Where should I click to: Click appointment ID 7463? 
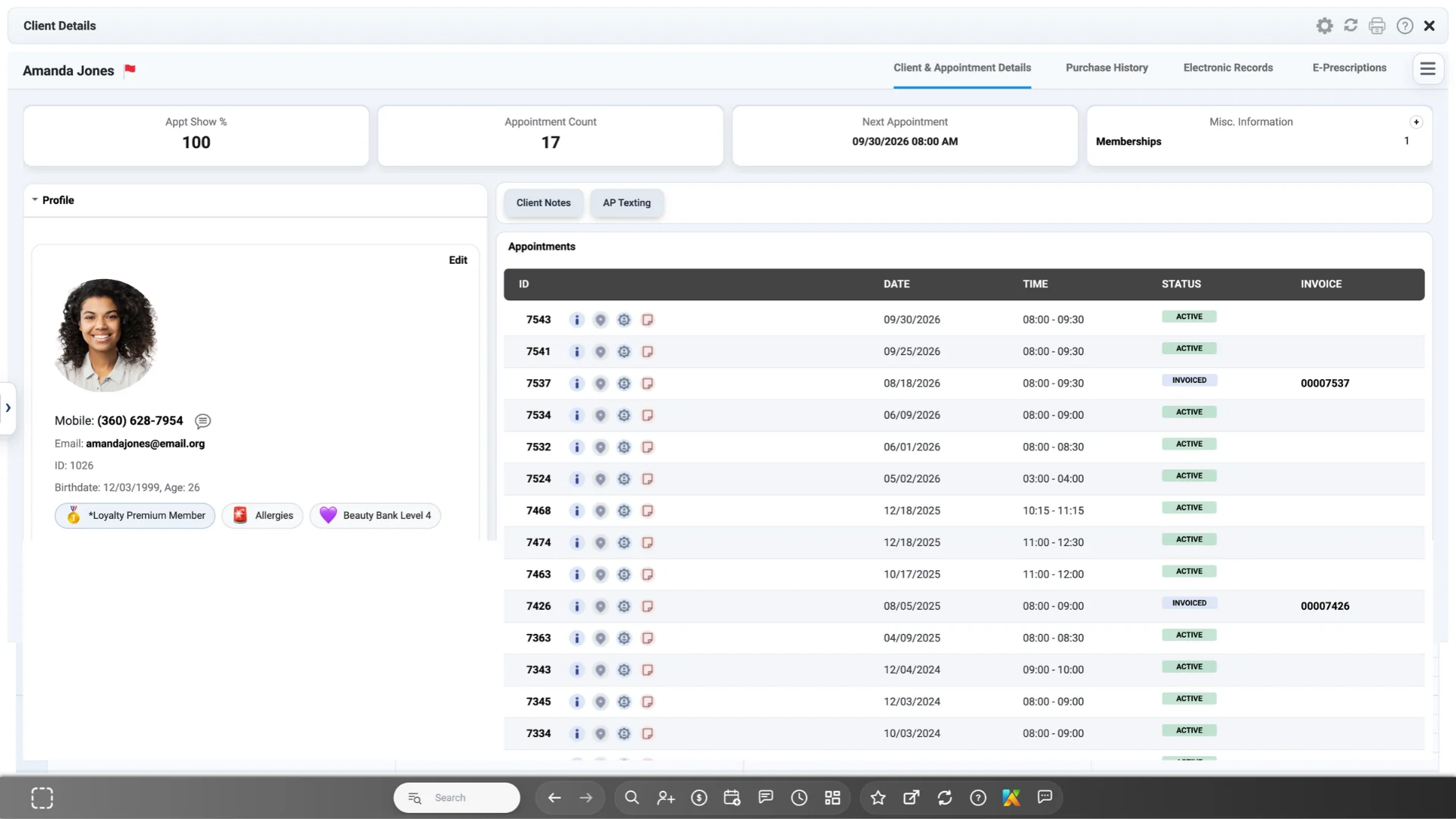tap(538, 575)
